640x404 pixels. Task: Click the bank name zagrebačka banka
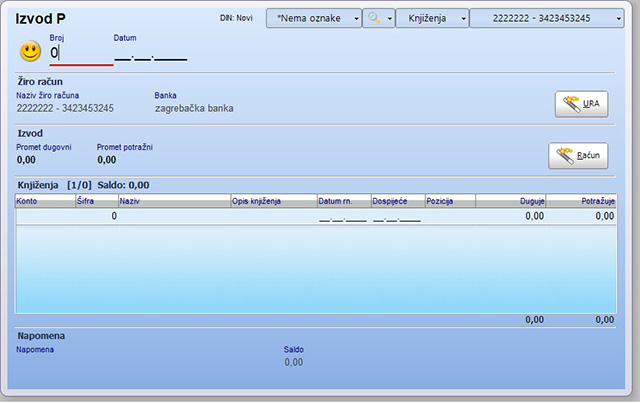[194, 109]
